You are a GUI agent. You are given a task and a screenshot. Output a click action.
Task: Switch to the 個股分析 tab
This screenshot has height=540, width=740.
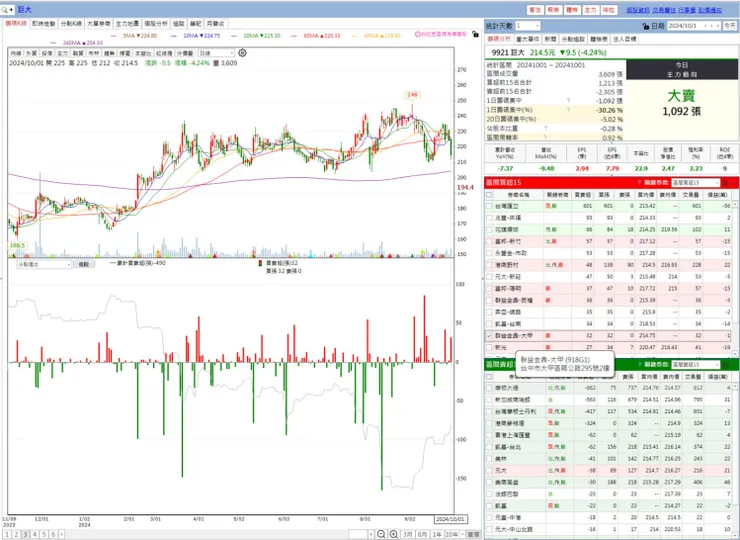156,24
